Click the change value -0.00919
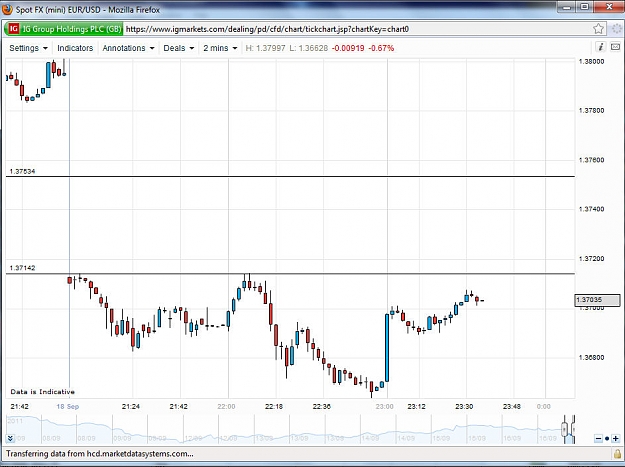 click(348, 48)
